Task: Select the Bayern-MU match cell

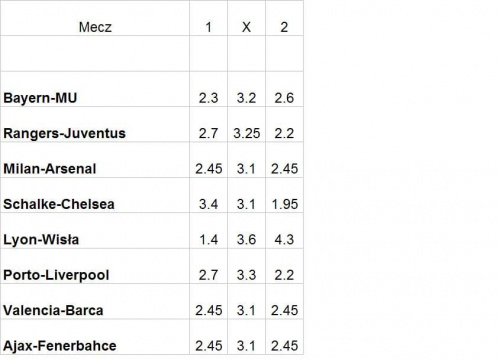Action: click(95, 89)
